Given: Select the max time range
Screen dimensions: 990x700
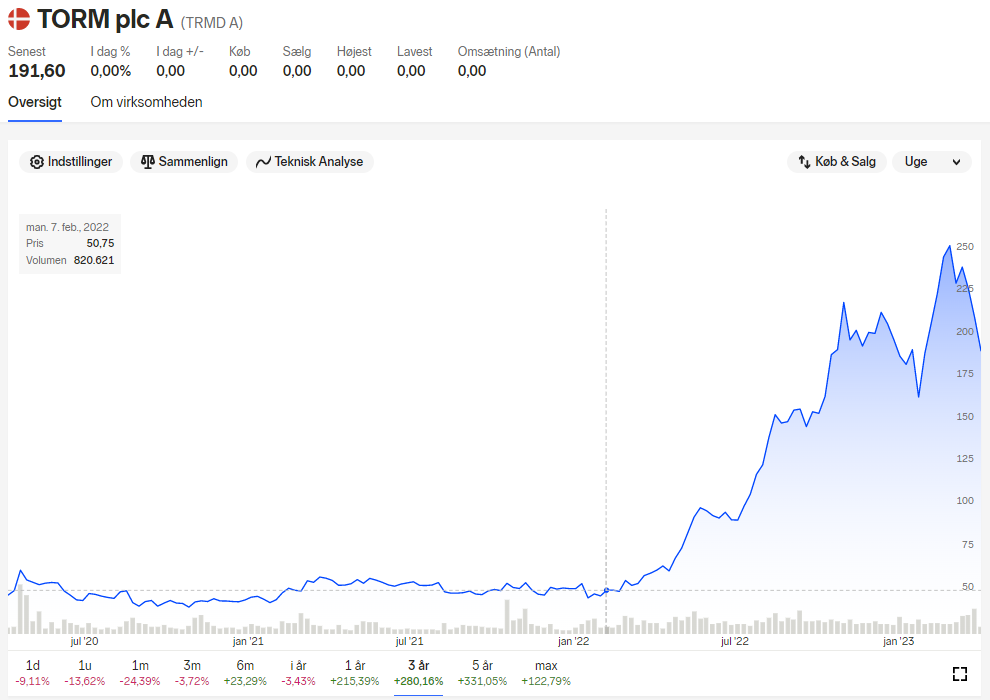Looking at the screenshot, I should [546, 673].
